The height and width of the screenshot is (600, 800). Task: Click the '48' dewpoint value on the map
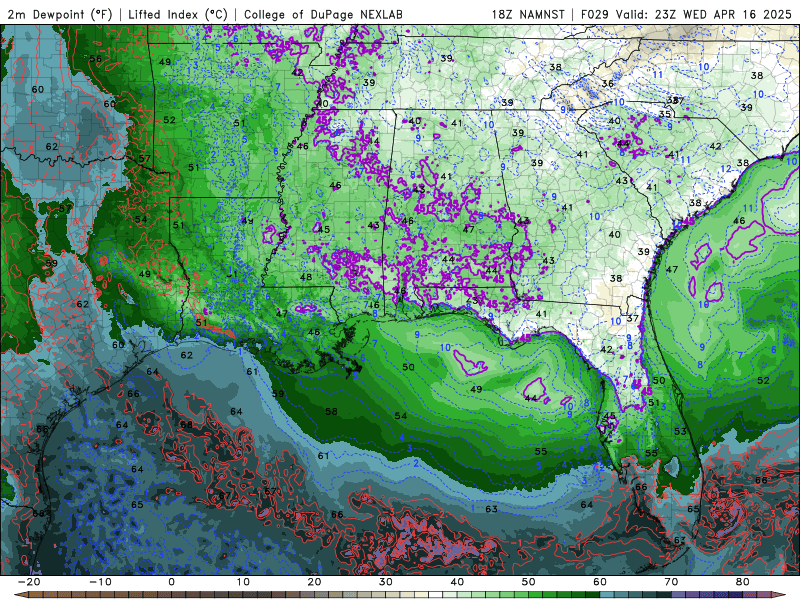(306, 277)
